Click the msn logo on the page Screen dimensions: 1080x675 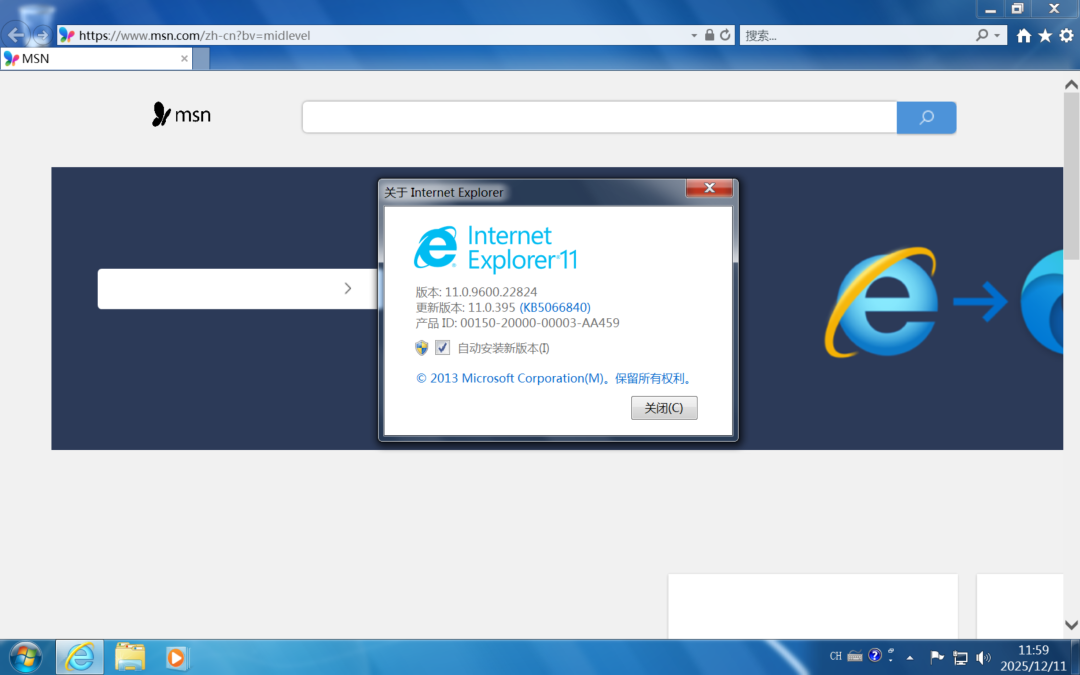(181, 114)
